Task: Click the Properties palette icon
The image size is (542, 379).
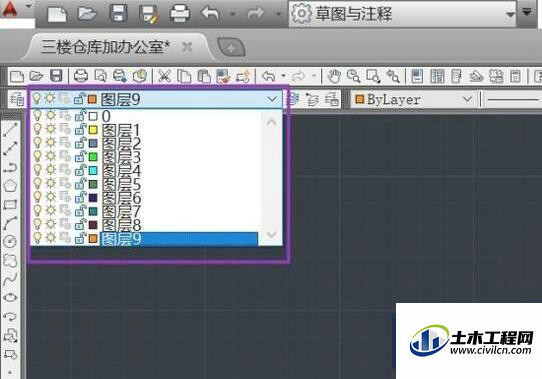Action: pos(417,76)
